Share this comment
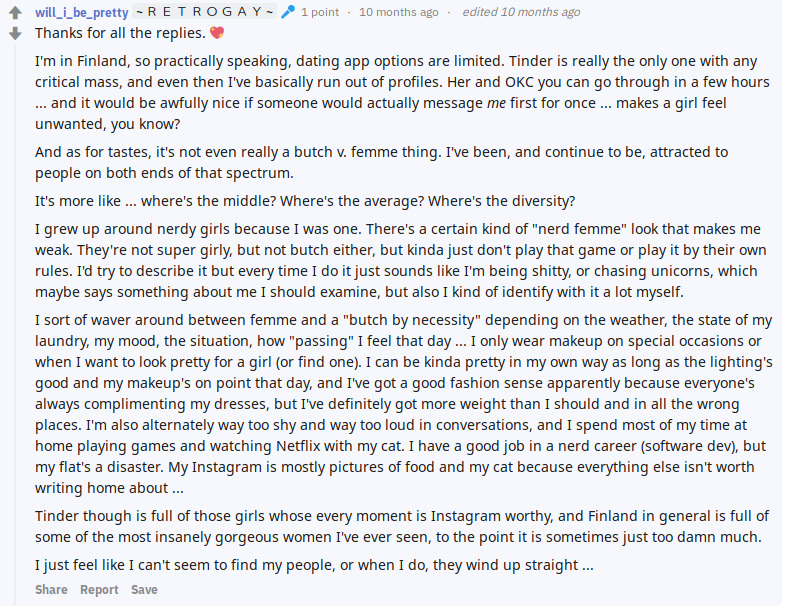The width and height of the screenshot is (798, 613). (51, 590)
